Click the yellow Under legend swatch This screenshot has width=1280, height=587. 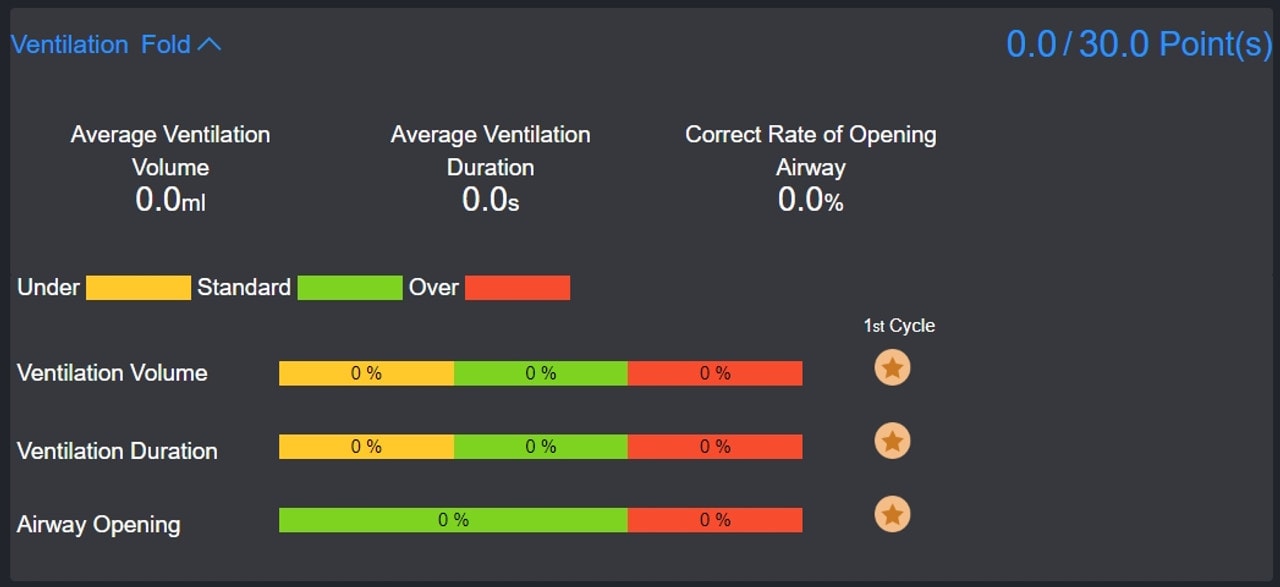point(138,288)
